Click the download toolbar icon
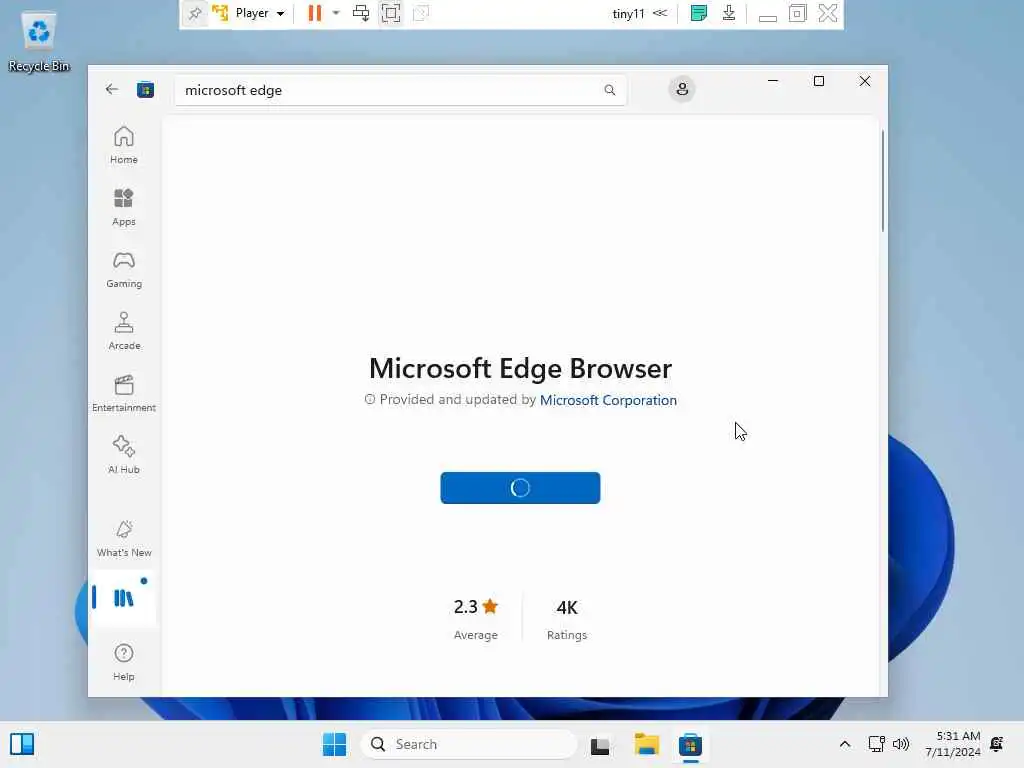This screenshot has height=768, width=1024. [x=729, y=13]
